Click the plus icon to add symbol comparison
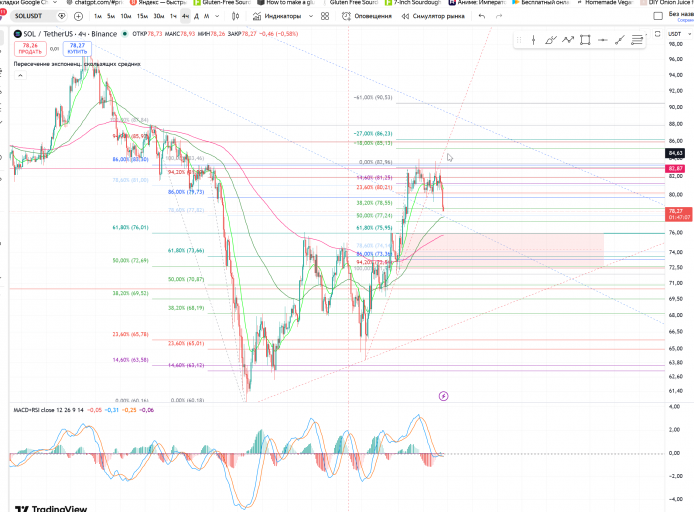The height and width of the screenshot is (512, 694). point(78,16)
